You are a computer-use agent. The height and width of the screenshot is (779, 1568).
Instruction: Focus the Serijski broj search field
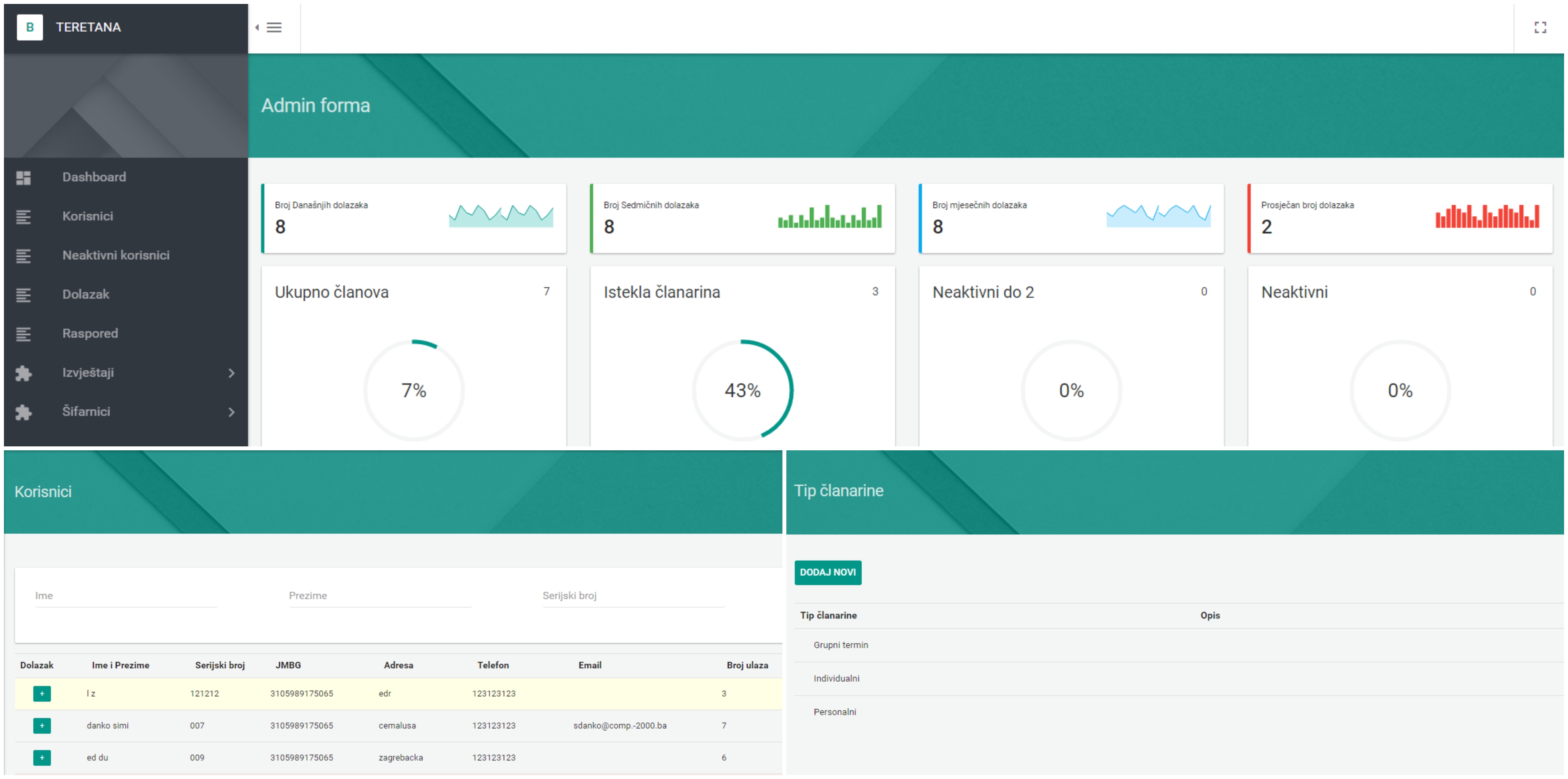coord(633,596)
